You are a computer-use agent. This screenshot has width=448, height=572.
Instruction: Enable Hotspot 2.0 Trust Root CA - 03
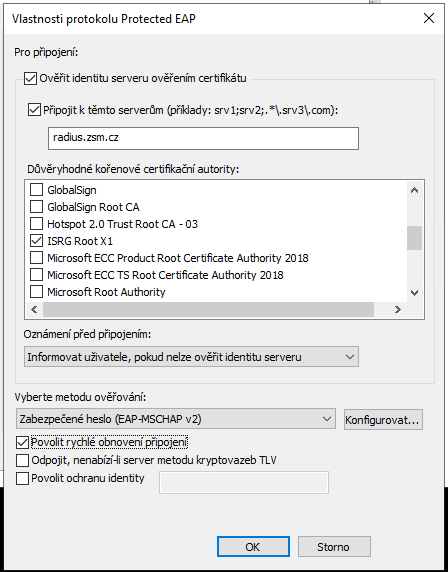[36, 224]
